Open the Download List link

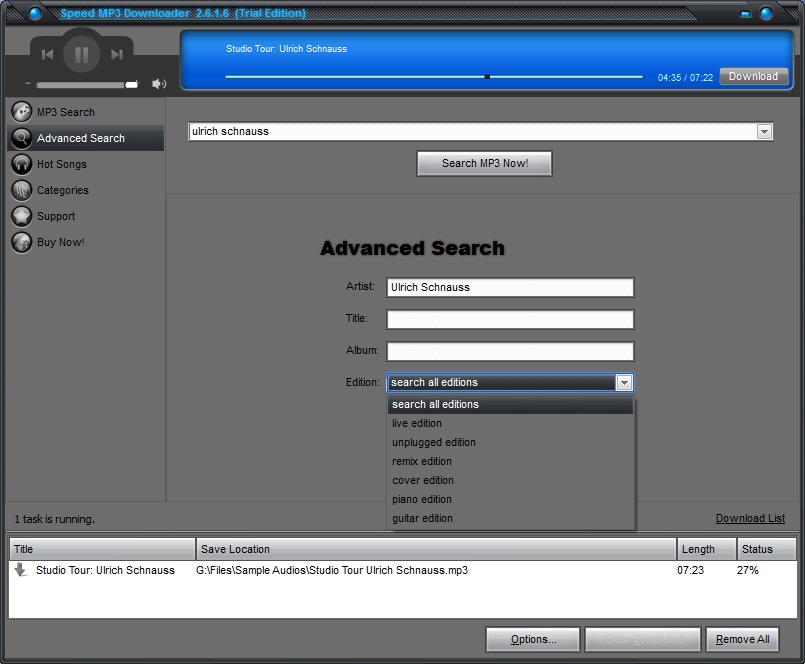[x=751, y=518]
